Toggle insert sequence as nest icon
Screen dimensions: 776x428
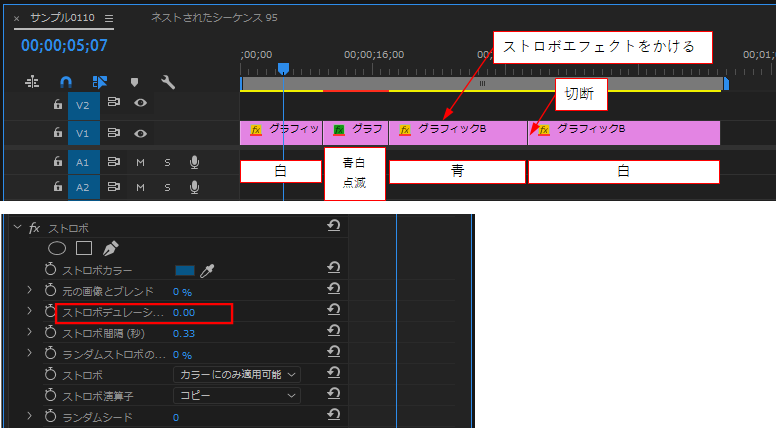(x=32, y=82)
